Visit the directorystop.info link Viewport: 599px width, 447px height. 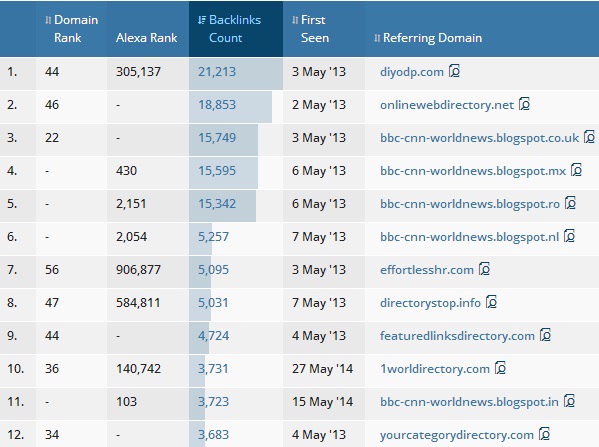click(x=431, y=303)
